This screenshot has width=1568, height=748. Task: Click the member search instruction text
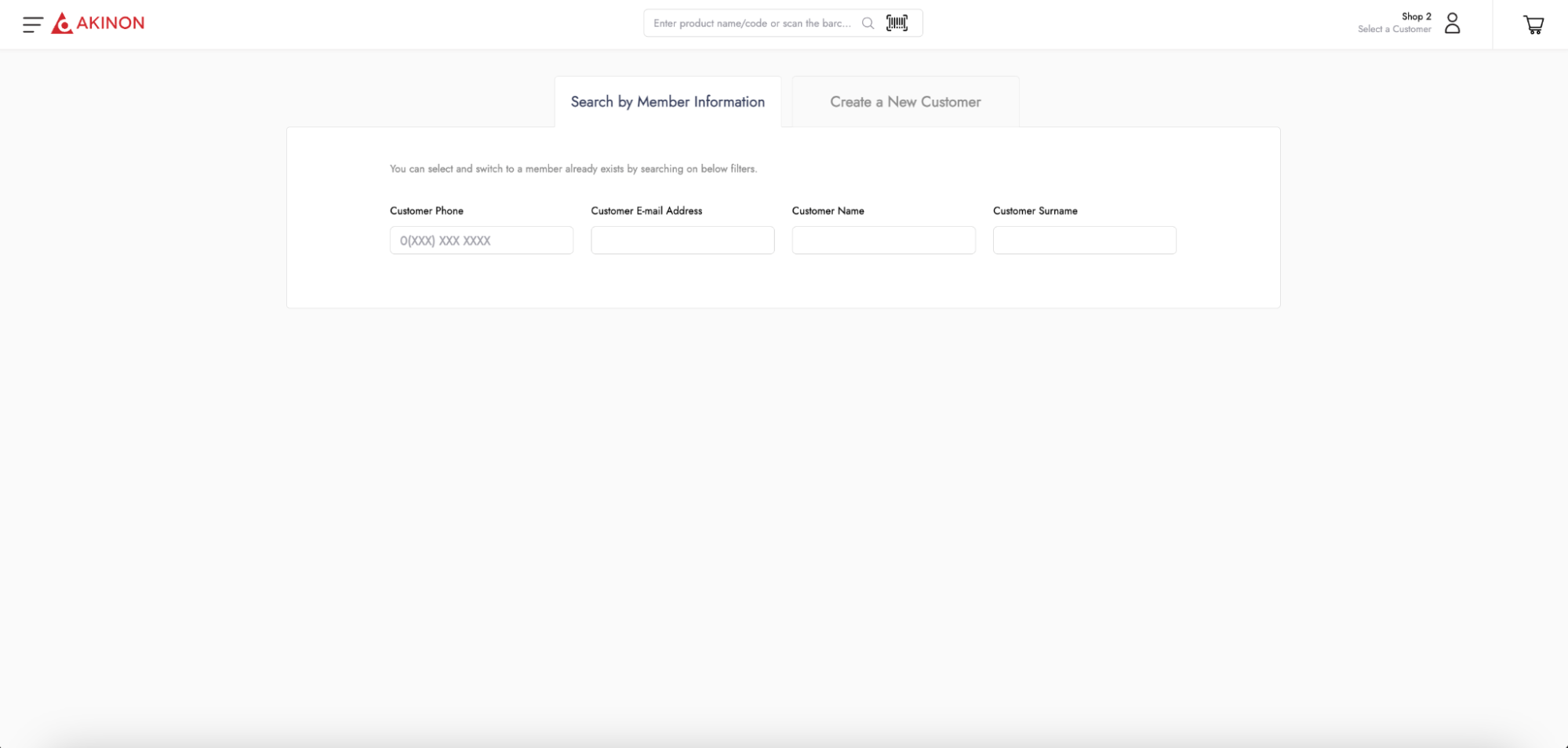click(573, 169)
